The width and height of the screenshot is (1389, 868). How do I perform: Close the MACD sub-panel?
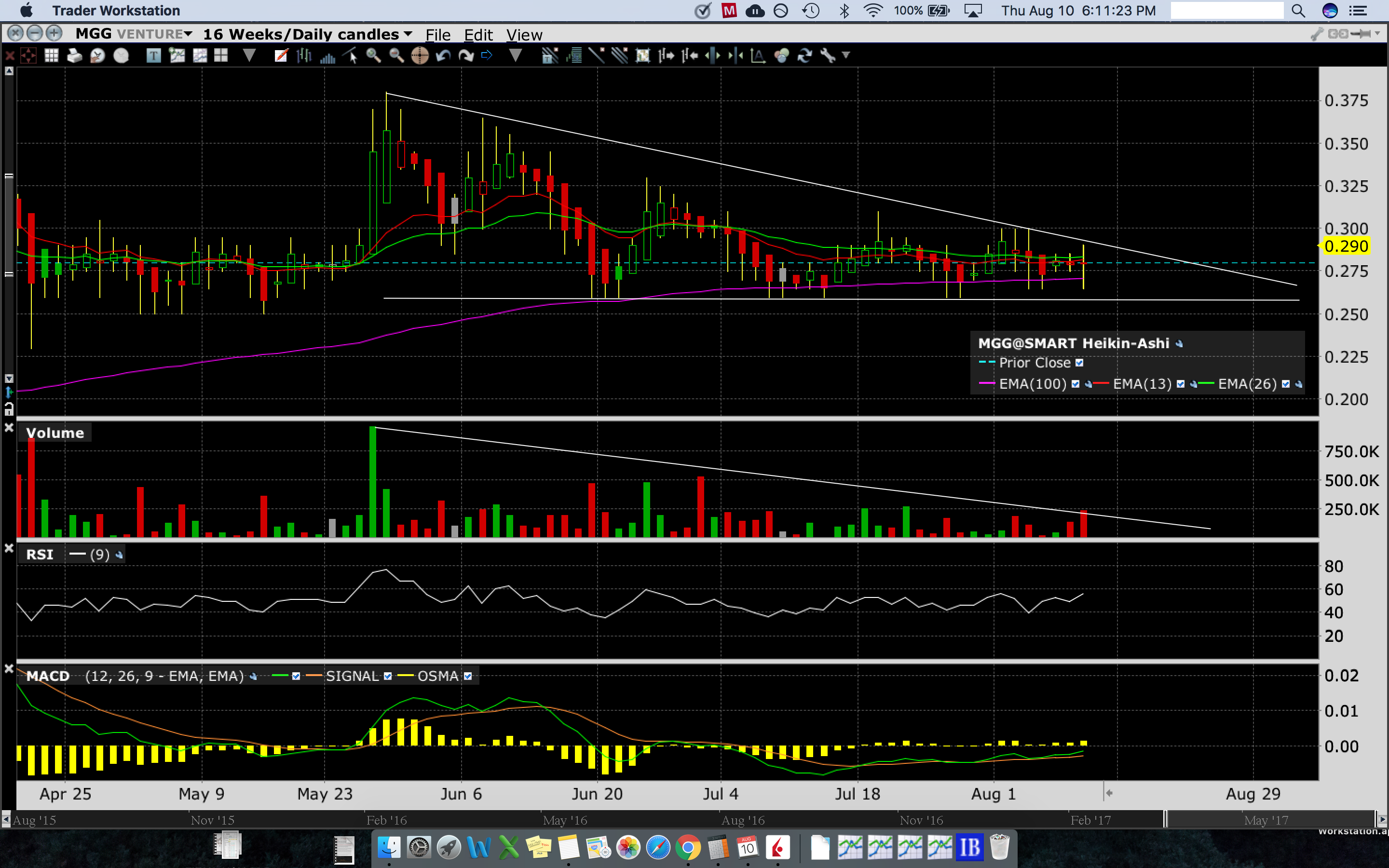pos(9,669)
